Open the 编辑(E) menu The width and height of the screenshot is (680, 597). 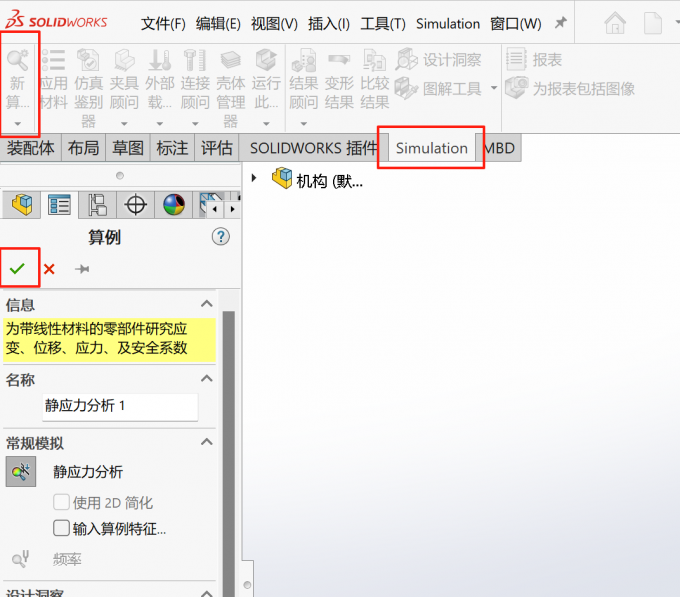[x=218, y=24]
